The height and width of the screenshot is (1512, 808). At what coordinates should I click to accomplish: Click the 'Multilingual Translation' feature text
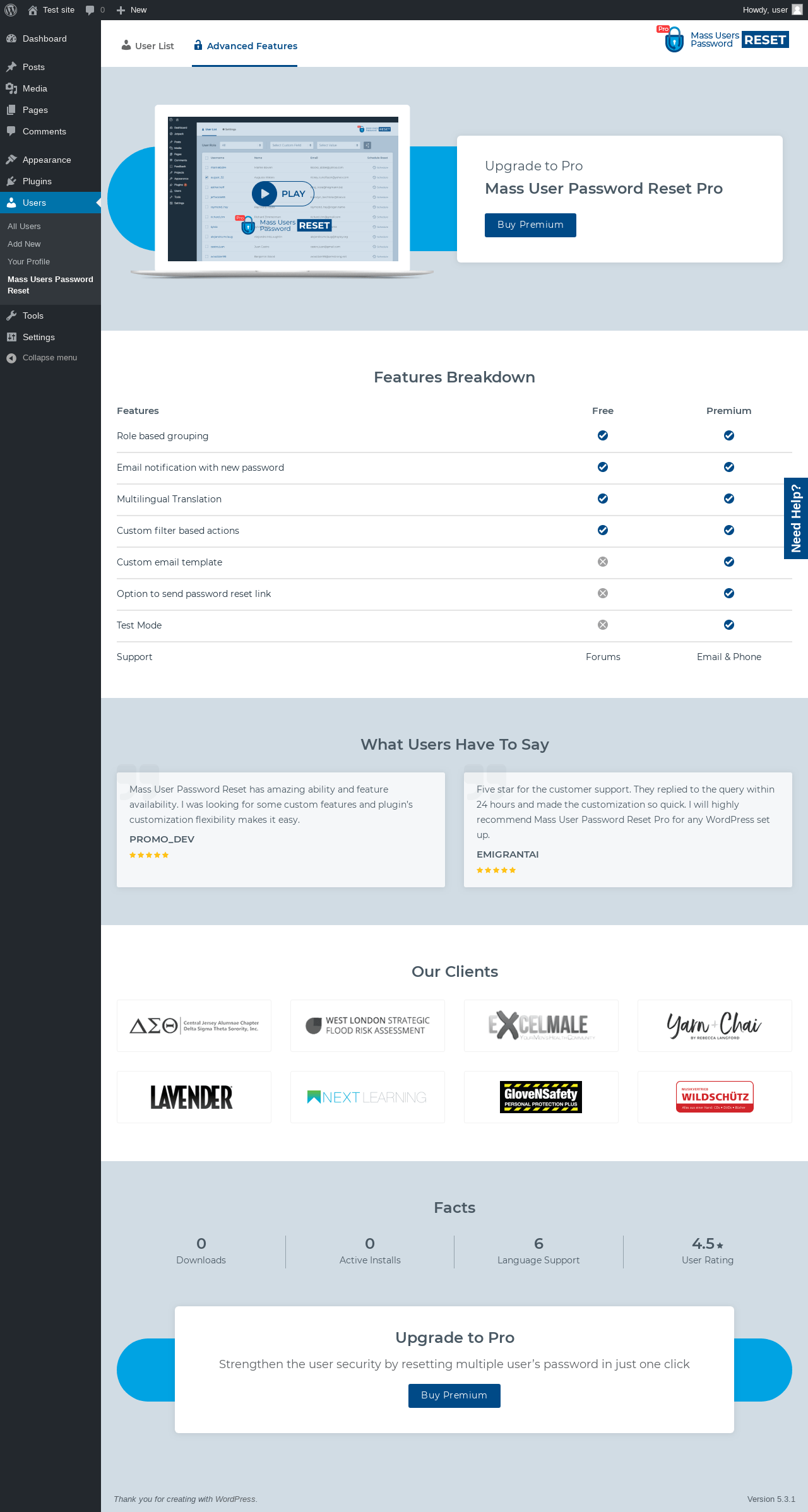point(169,499)
